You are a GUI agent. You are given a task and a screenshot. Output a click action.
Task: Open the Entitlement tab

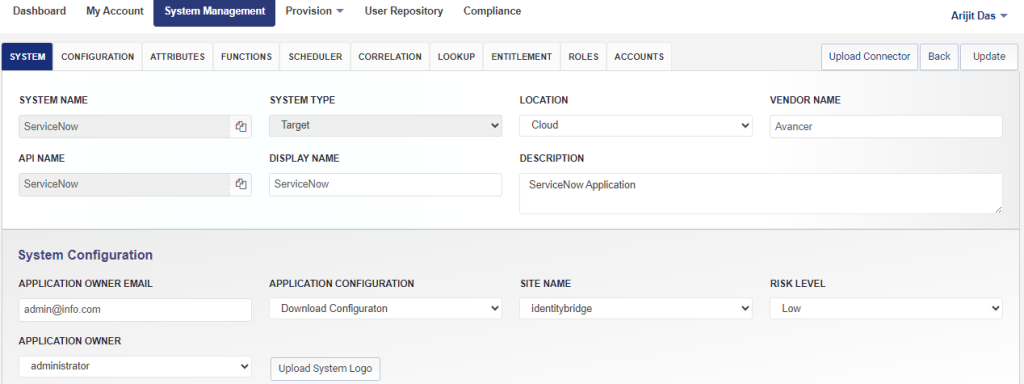point(522,57)
